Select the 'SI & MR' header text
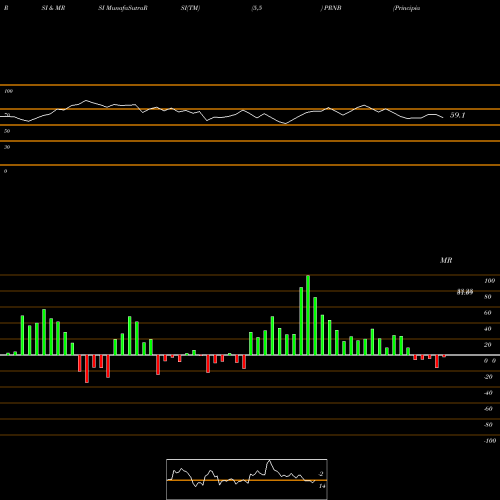500x500 pixels. click(x=53, y=8)
